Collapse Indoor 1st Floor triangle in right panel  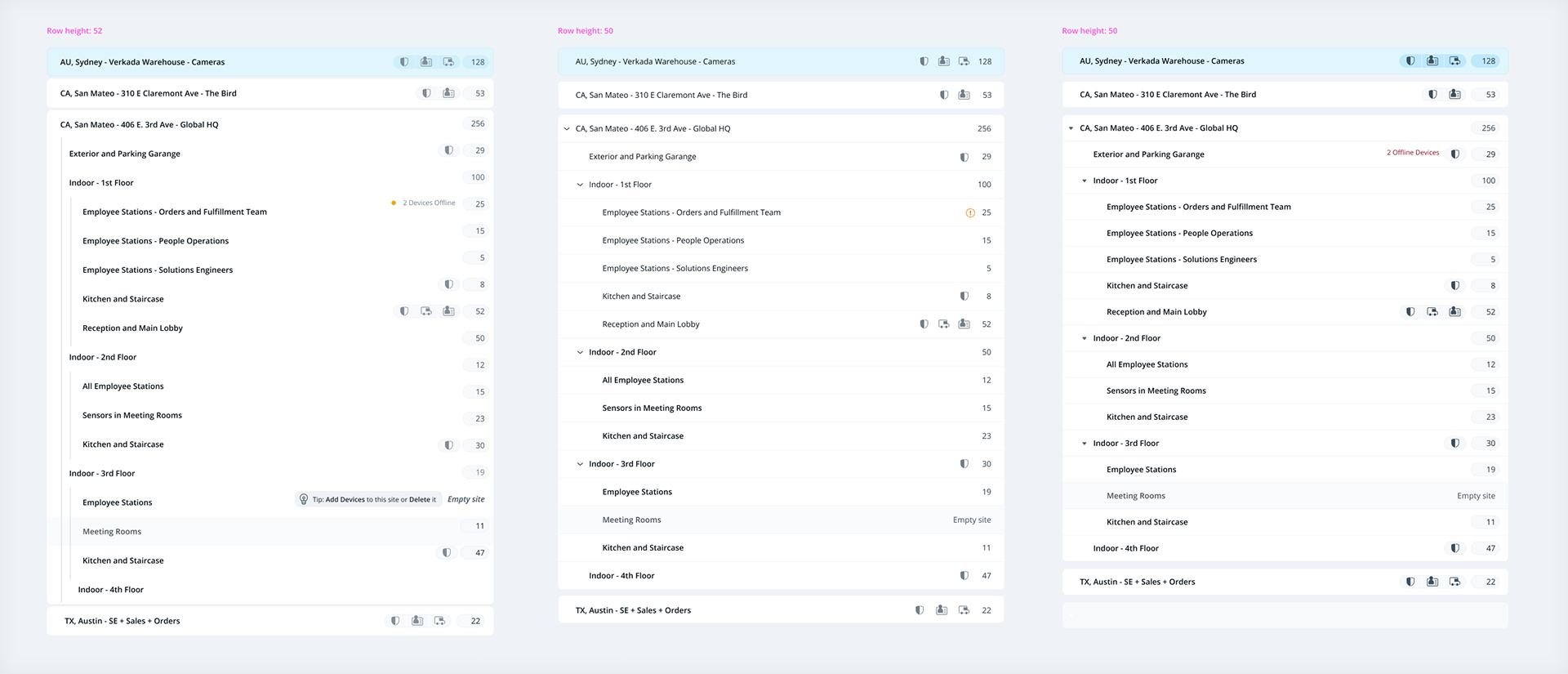pos(1085,181)
